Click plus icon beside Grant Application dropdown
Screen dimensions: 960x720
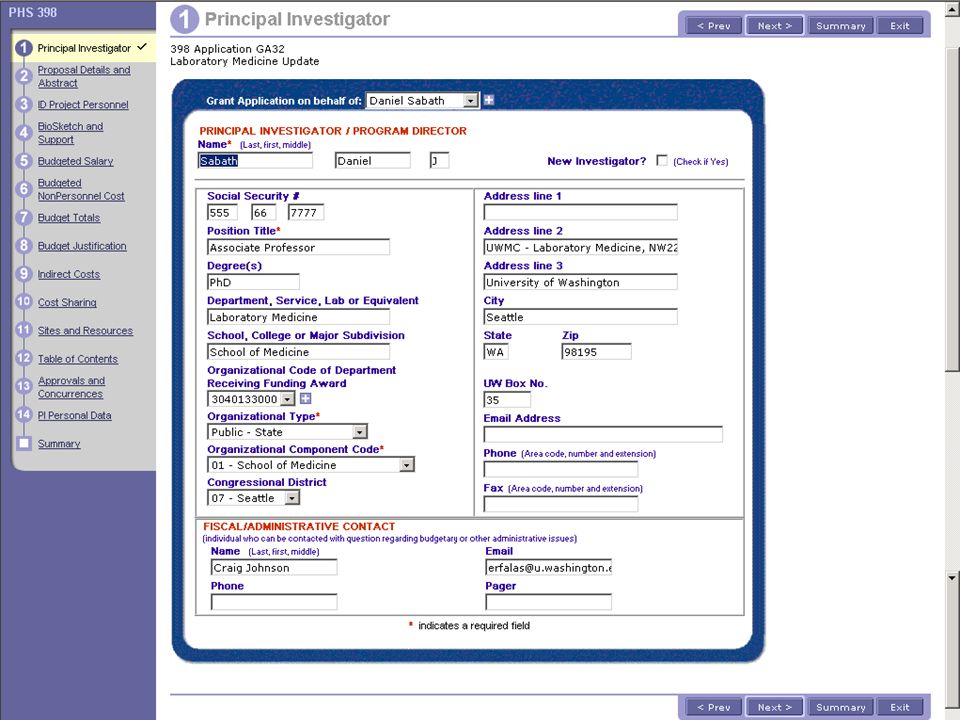tap(489, 100)
